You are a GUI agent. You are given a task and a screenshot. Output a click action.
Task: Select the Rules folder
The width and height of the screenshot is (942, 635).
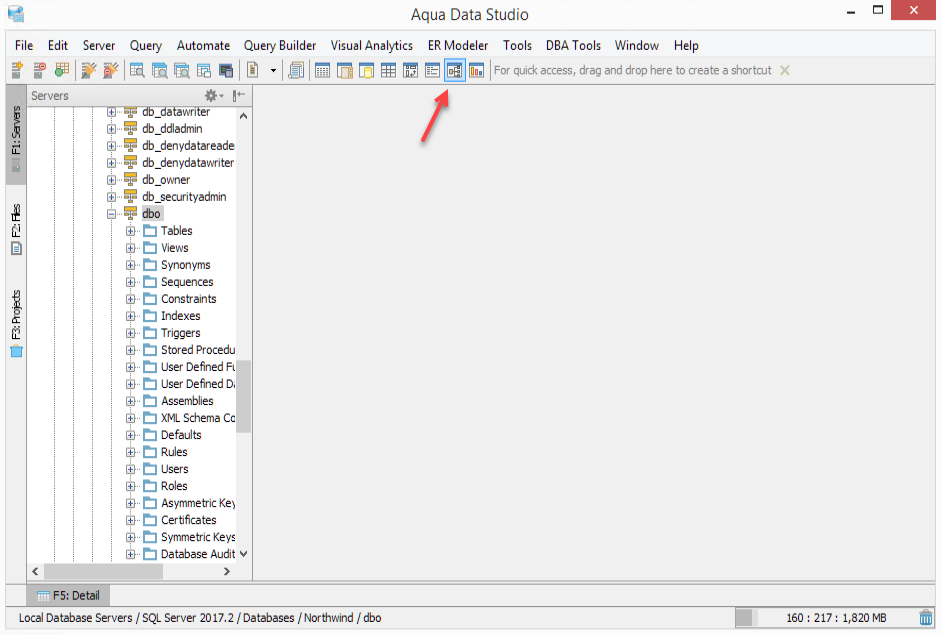(174, 452)
